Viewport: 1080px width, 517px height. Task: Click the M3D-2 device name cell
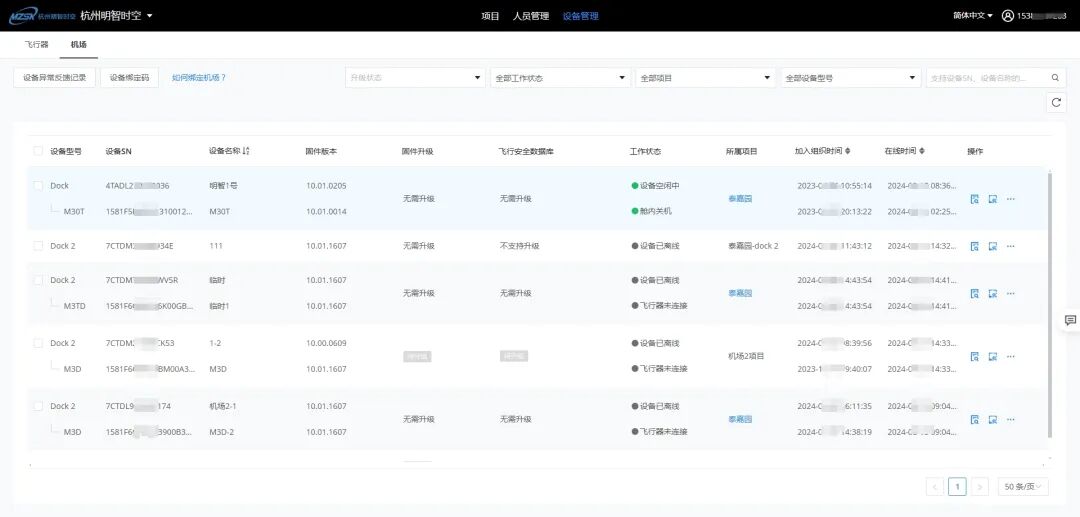pyautogui.click(x=222, y=432)
